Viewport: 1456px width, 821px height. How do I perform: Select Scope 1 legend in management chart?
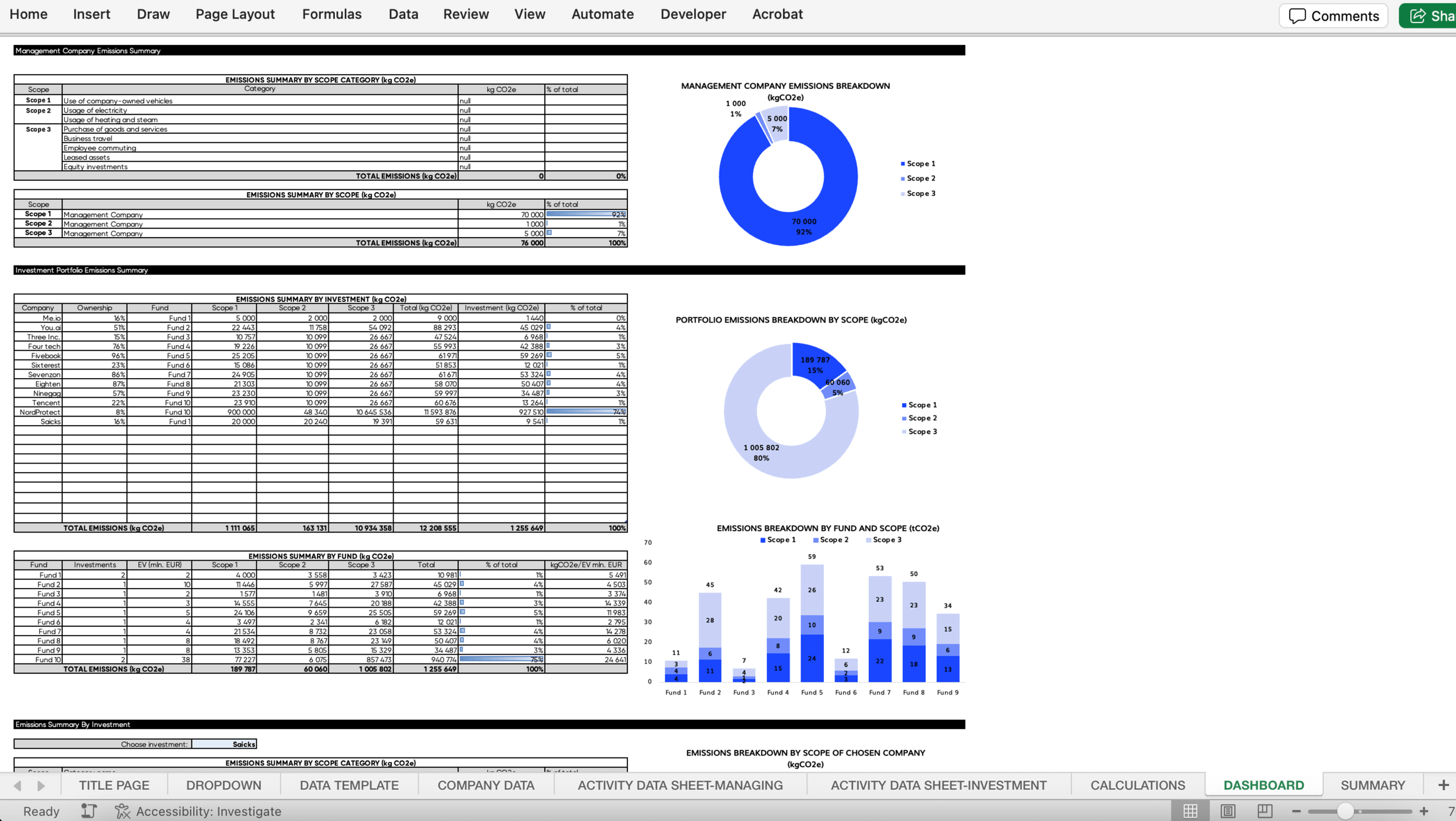tap(918, 164)
